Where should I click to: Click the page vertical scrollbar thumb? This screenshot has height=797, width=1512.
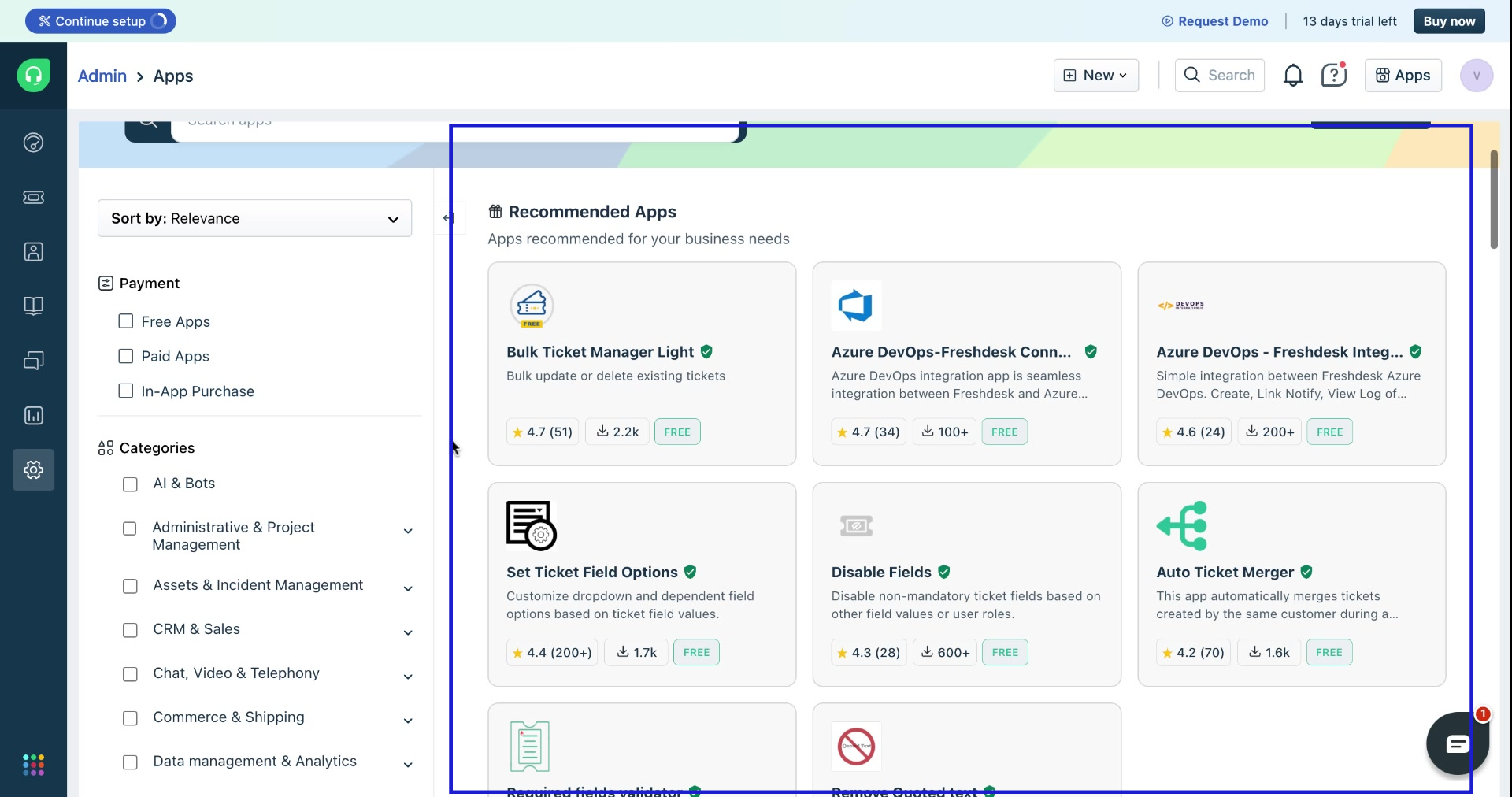[x=1494, y=199]
